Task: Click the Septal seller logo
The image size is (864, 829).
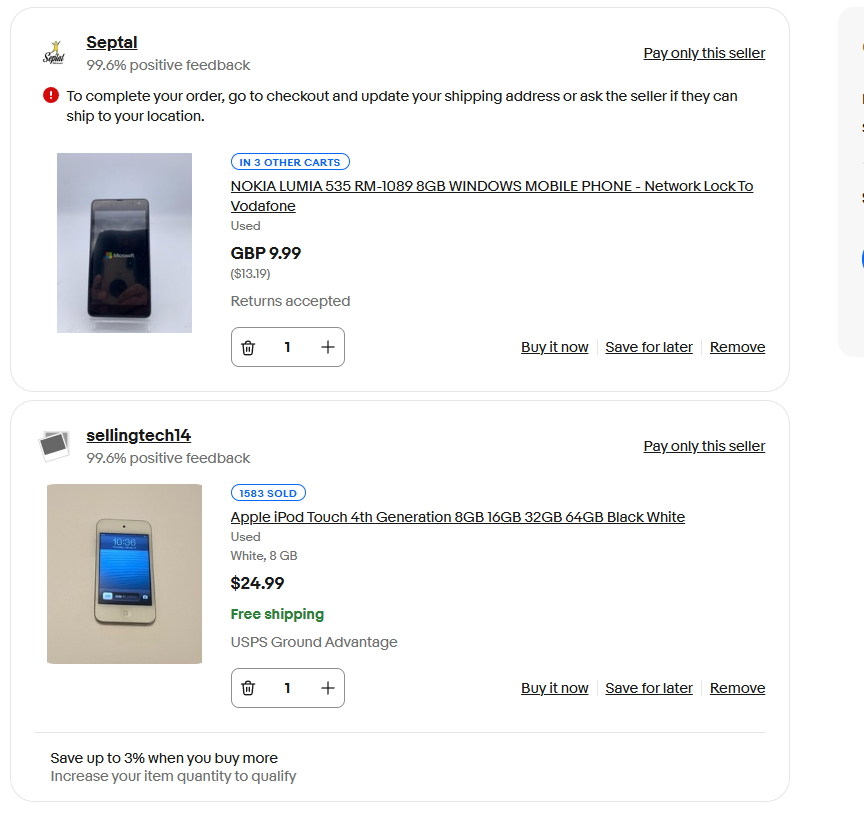Action: click(x=53, y=53)
